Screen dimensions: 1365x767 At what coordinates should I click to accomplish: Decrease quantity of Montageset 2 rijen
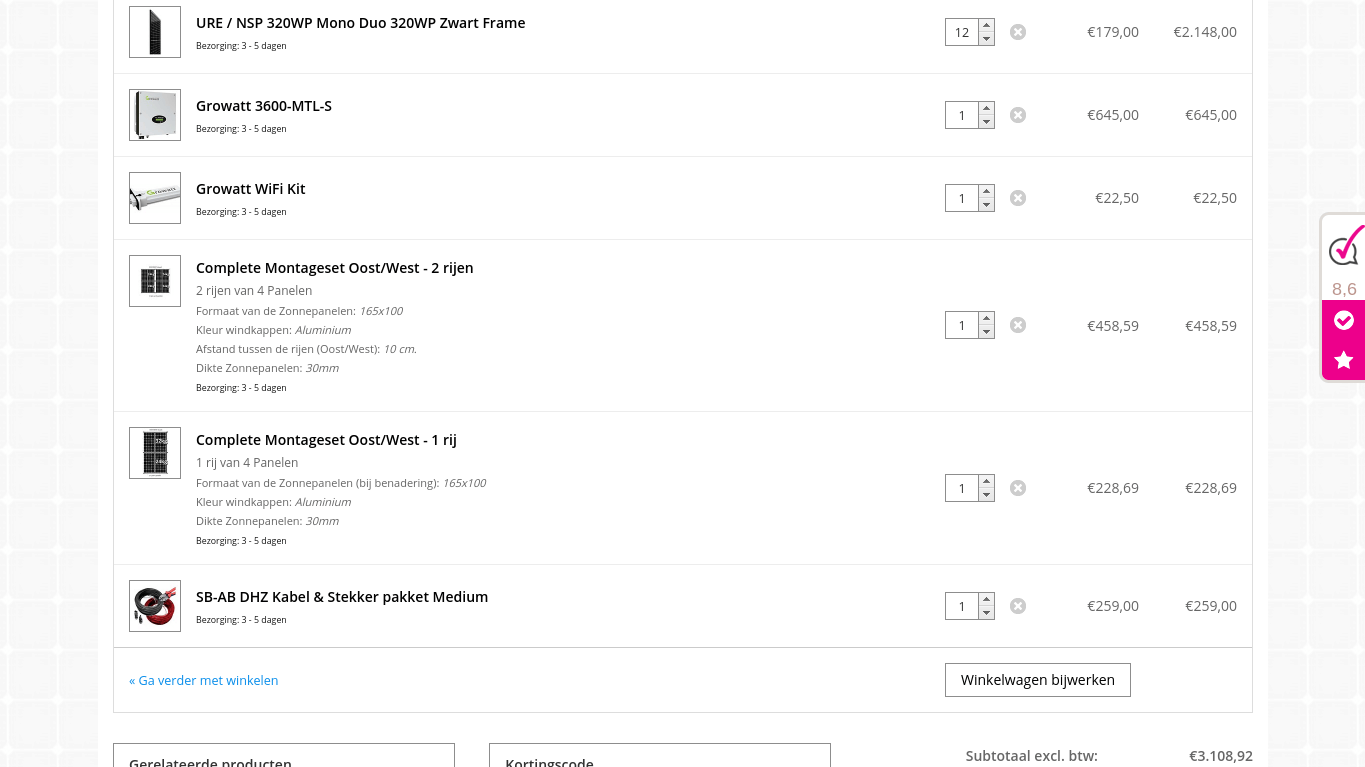[987, 332]
